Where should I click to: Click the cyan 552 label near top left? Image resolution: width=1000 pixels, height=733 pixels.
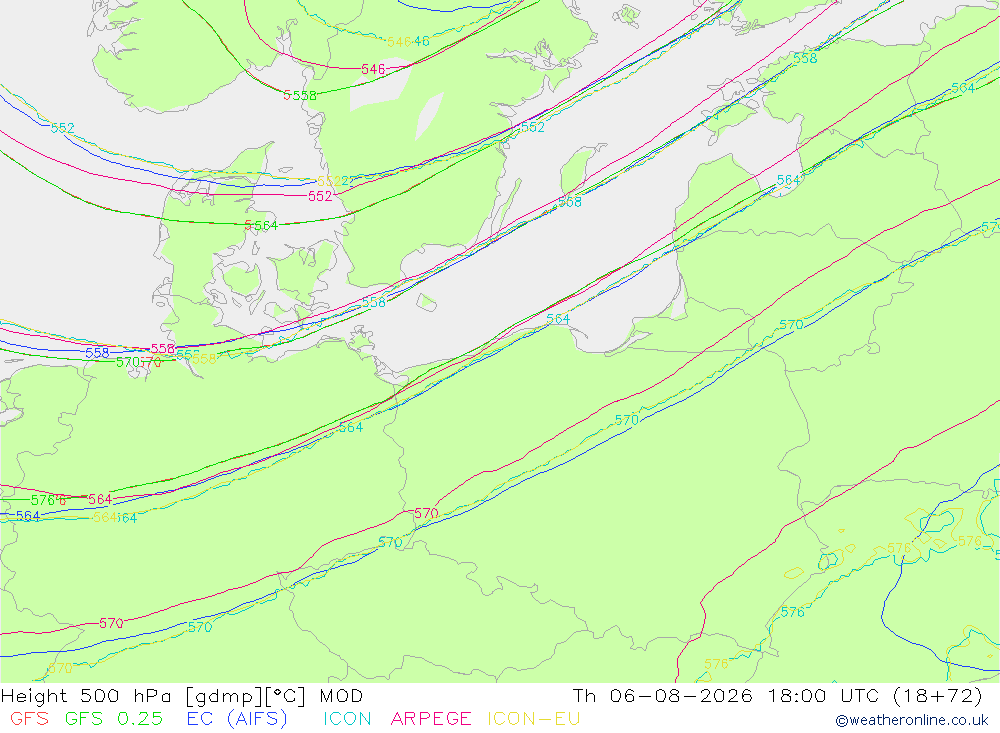pos(62,128)
